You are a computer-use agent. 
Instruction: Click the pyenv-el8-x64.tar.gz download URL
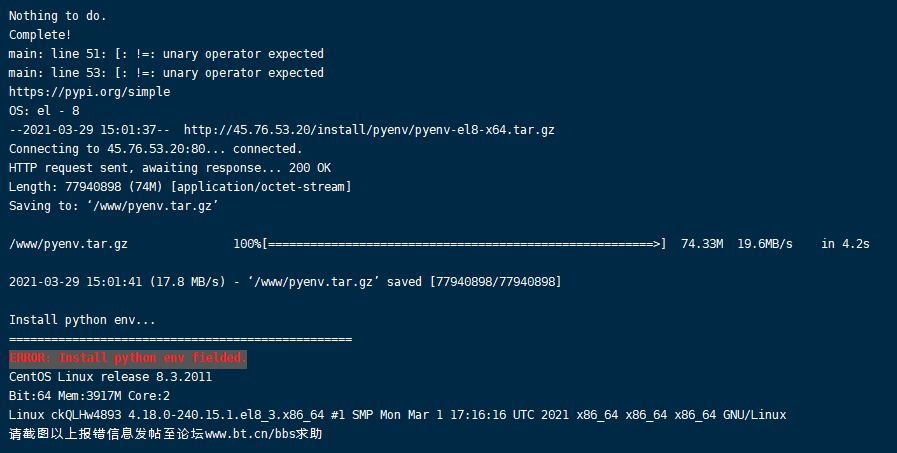369,130
